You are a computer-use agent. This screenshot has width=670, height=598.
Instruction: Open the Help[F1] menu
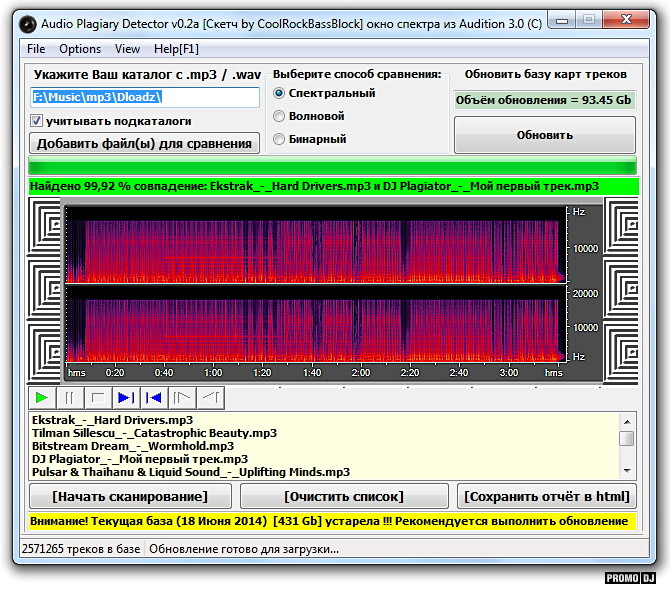pos(176,49)
